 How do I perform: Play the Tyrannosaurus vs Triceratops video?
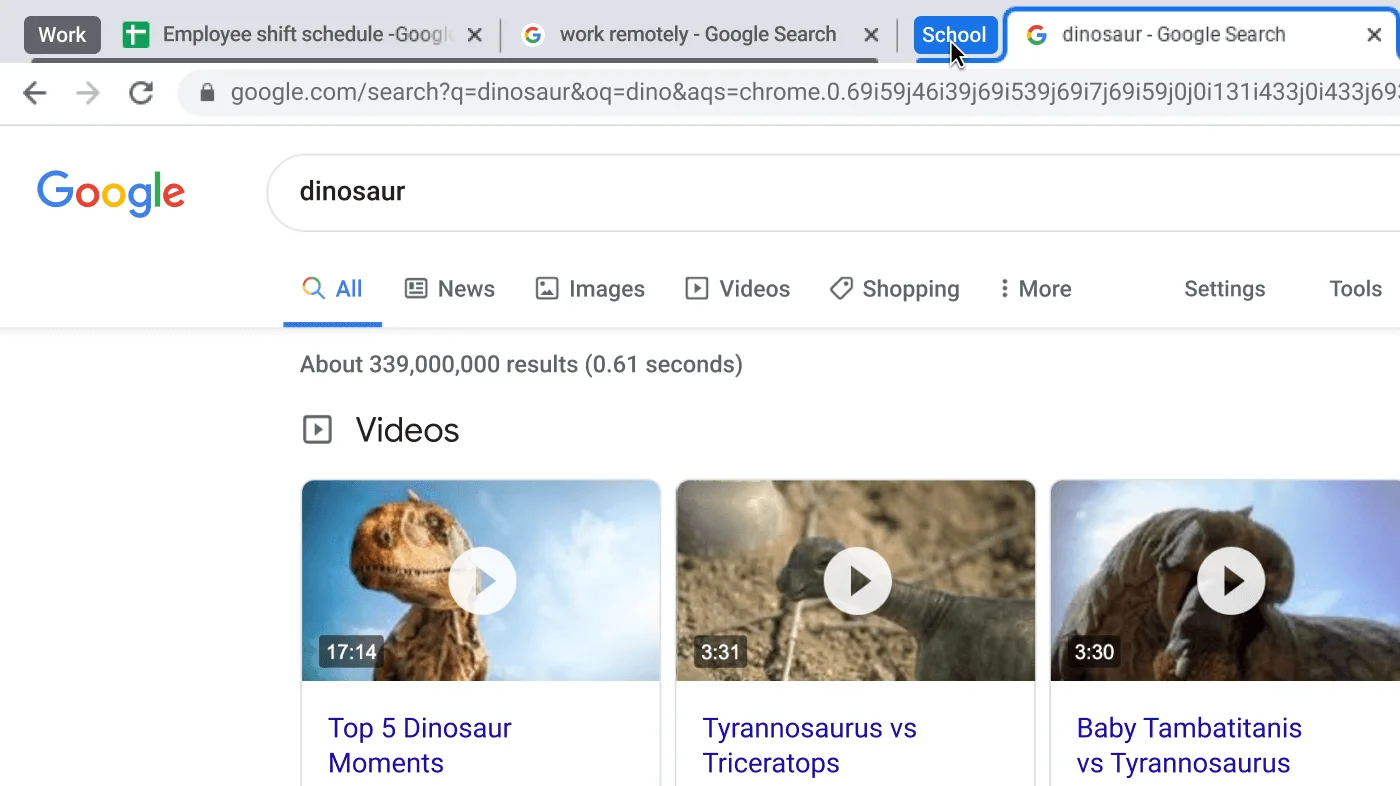click(x=856, y=581)
